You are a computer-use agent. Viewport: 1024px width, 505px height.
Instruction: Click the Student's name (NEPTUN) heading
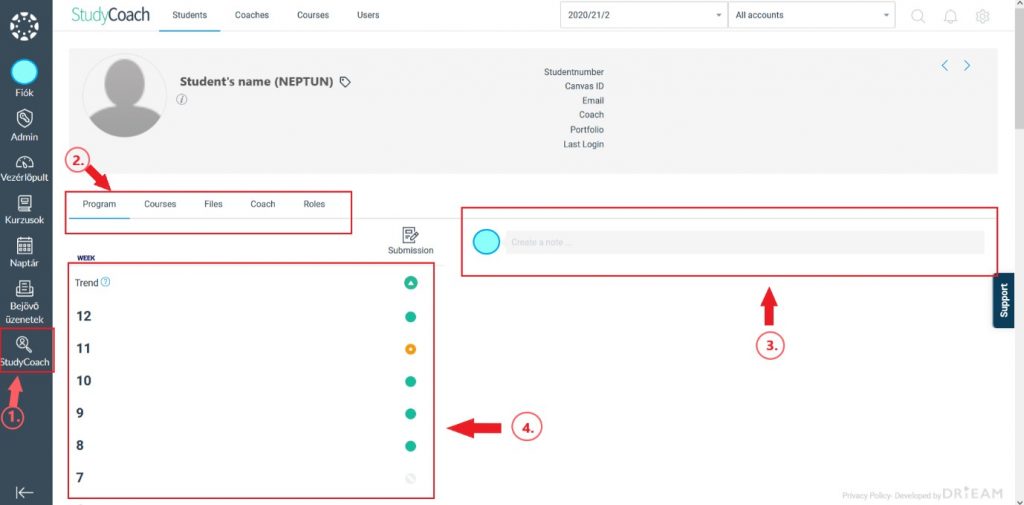click(257, 82)
